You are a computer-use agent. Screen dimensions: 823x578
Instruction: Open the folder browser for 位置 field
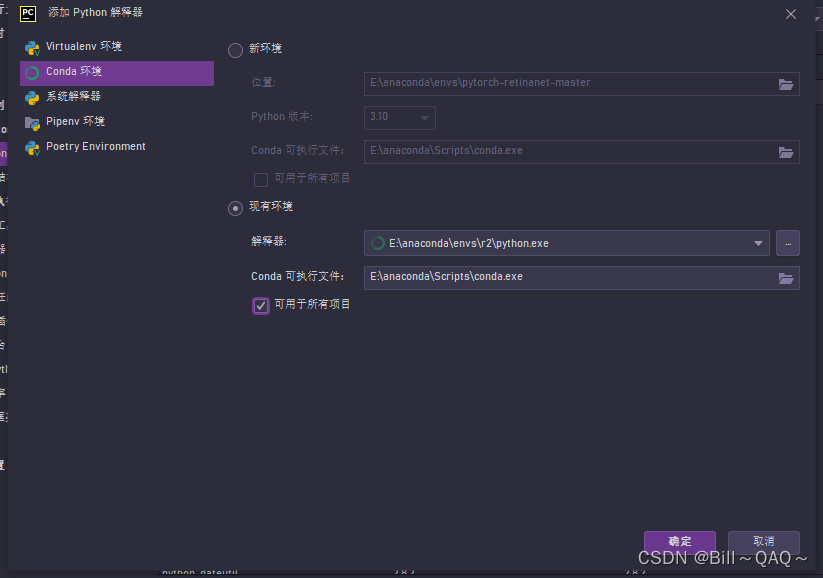(x=786, y=84)
